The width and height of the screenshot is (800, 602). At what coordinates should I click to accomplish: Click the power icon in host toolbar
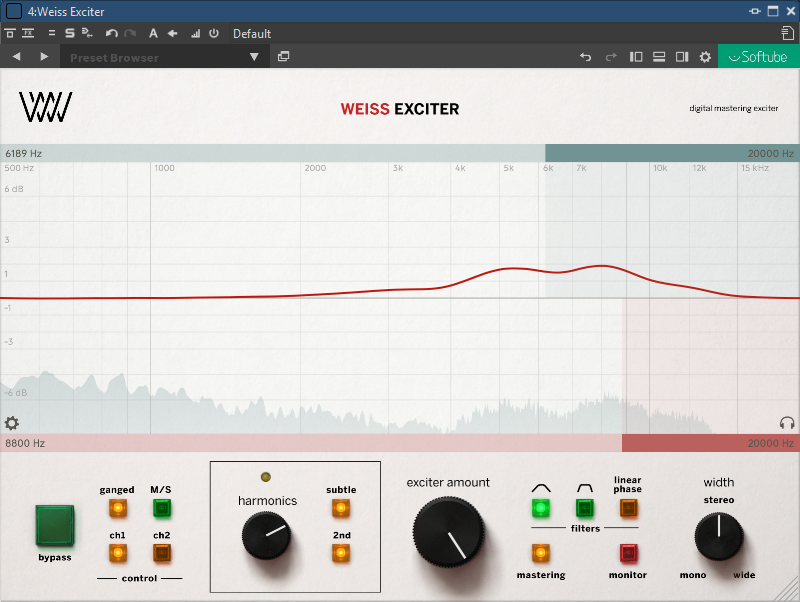[213, 33]
